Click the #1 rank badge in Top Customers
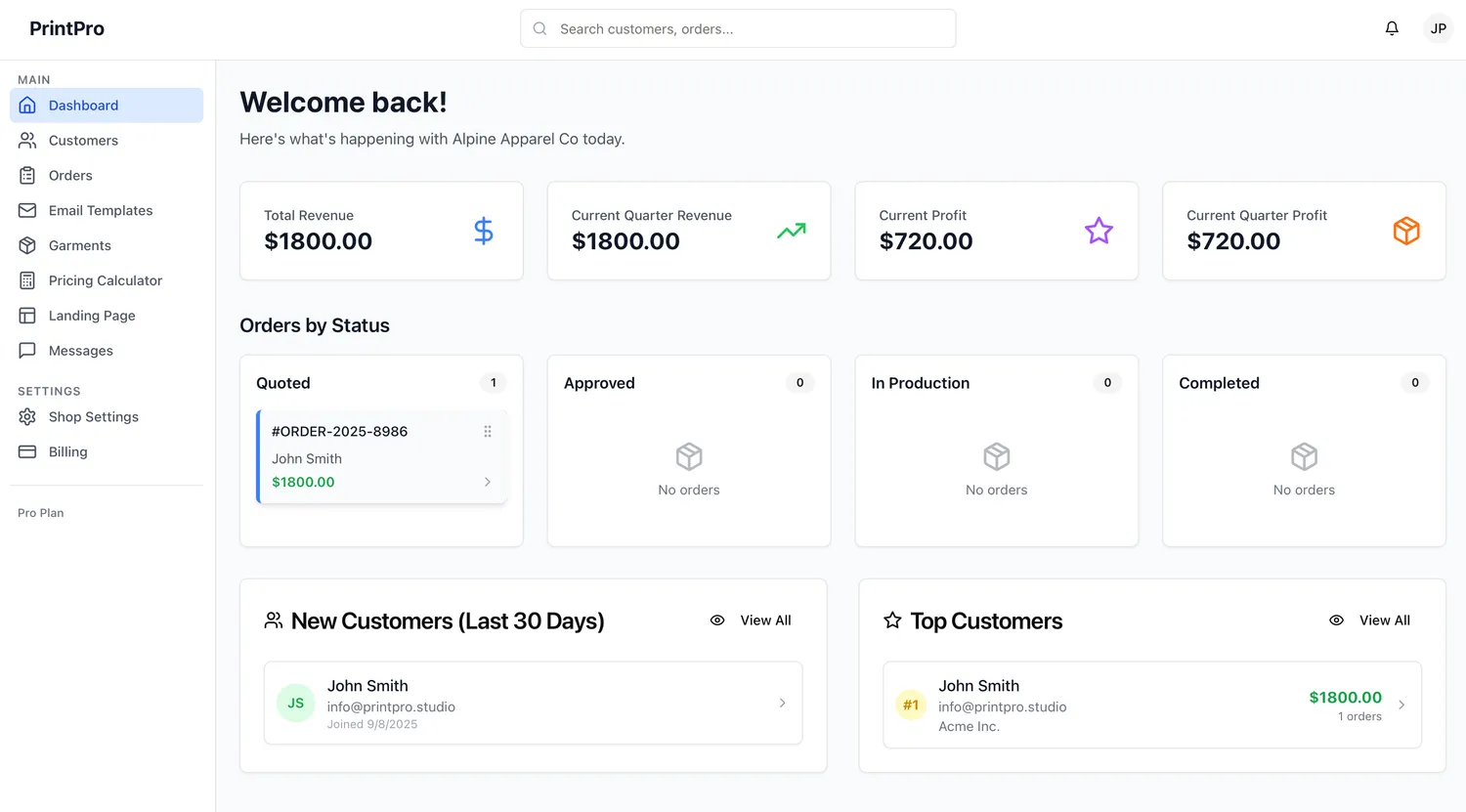Image resolution: width=1466 pixels, height=812 pixels. [911, 705]
